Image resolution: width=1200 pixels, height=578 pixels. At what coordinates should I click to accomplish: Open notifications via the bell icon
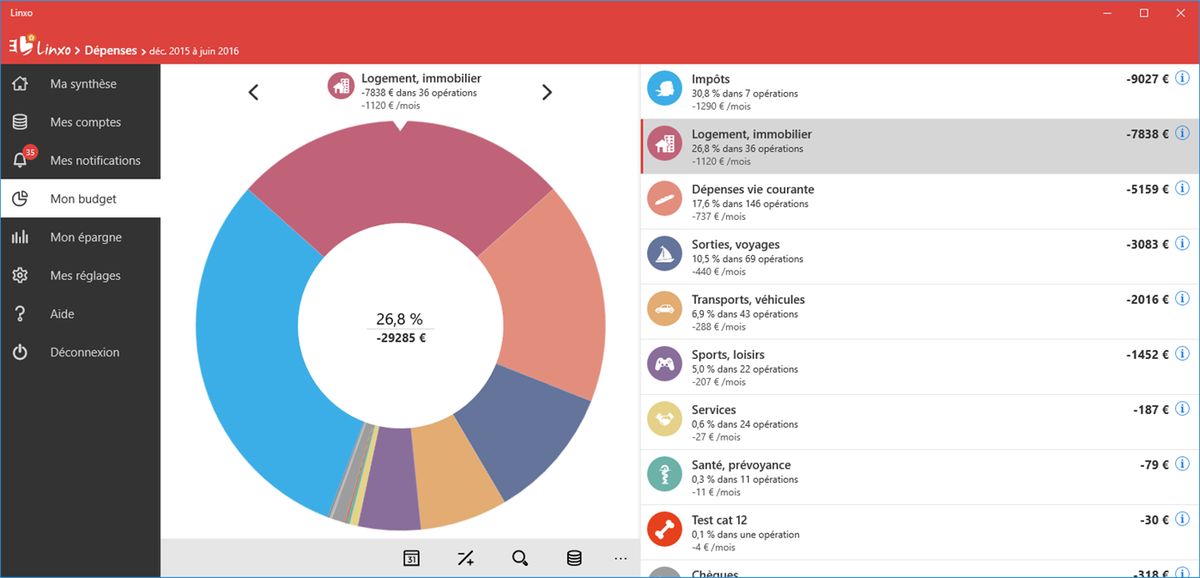click(21, 160)
